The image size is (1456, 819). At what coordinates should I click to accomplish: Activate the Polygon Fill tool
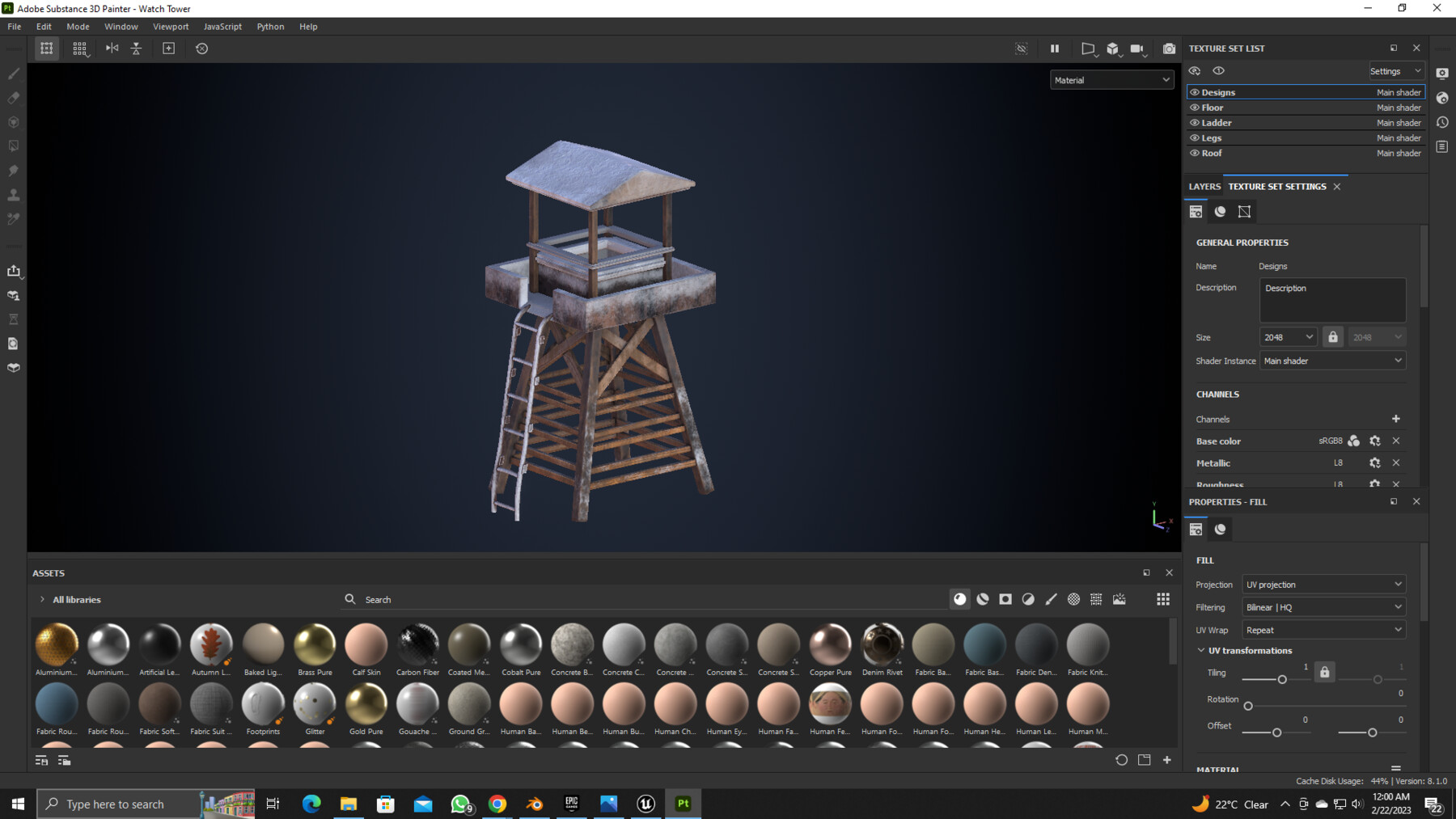tap(13, 146)
